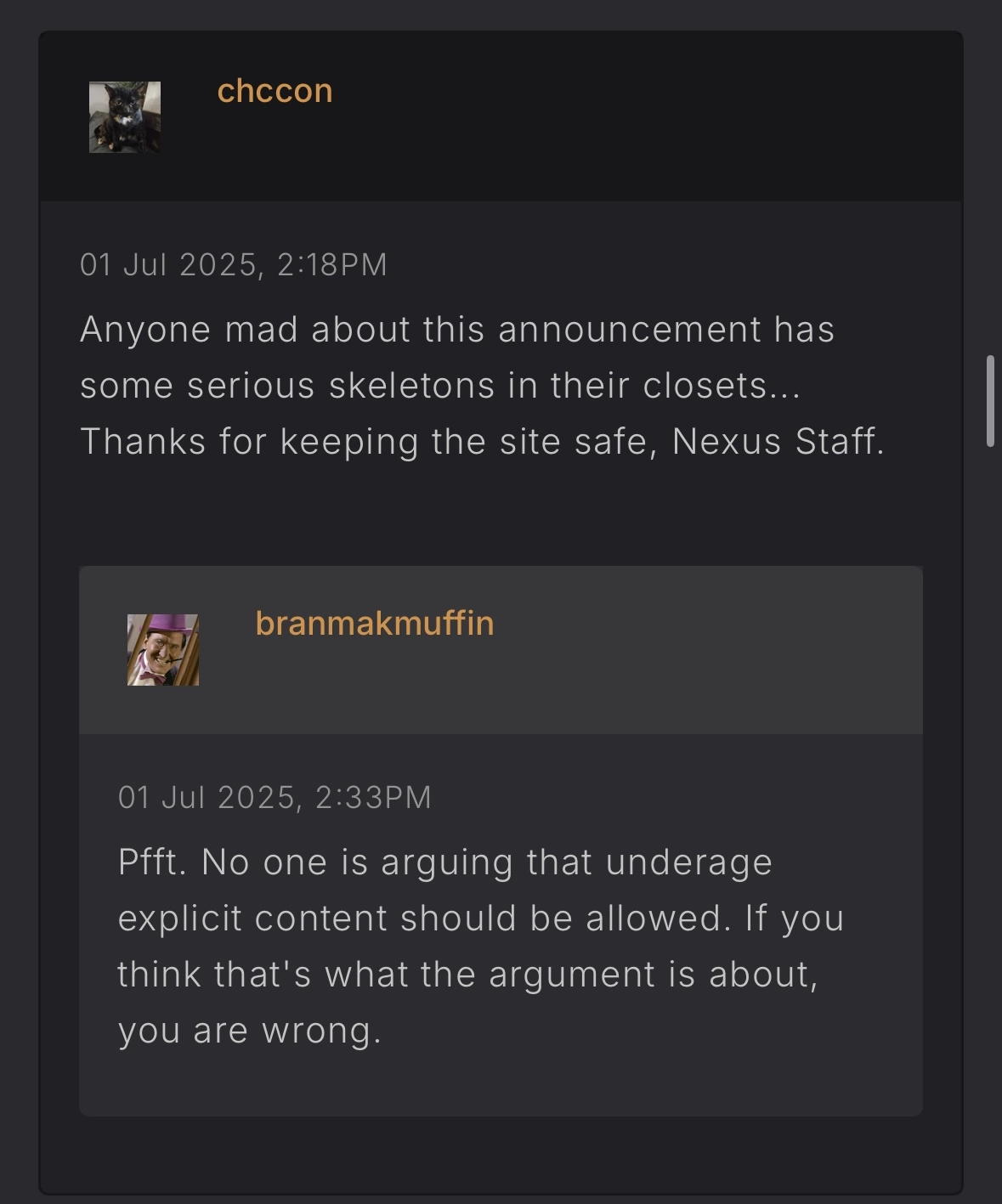This screenshot has width=1002, height=1204.
Task: Click the line 'some serious skeletons in their closets...'
Action: pos(440,386)
